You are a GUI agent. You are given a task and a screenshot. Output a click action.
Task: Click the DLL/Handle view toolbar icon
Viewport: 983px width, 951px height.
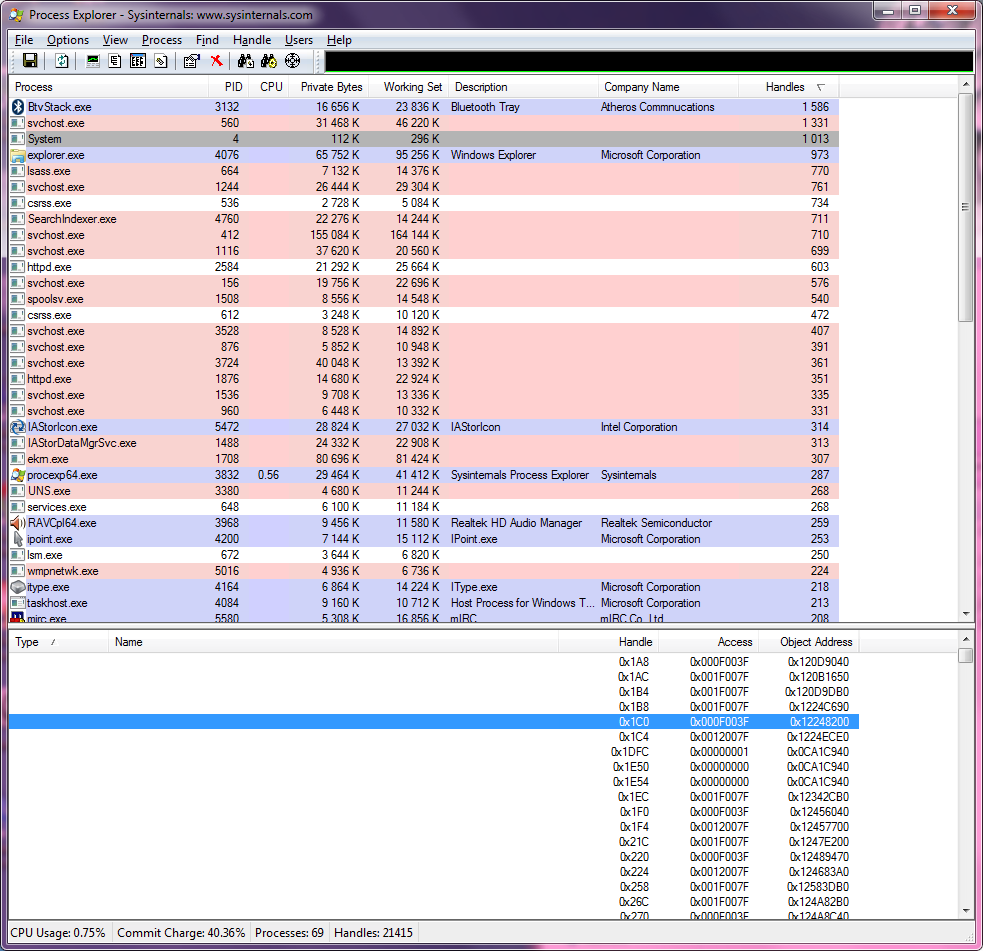point(161,61)
